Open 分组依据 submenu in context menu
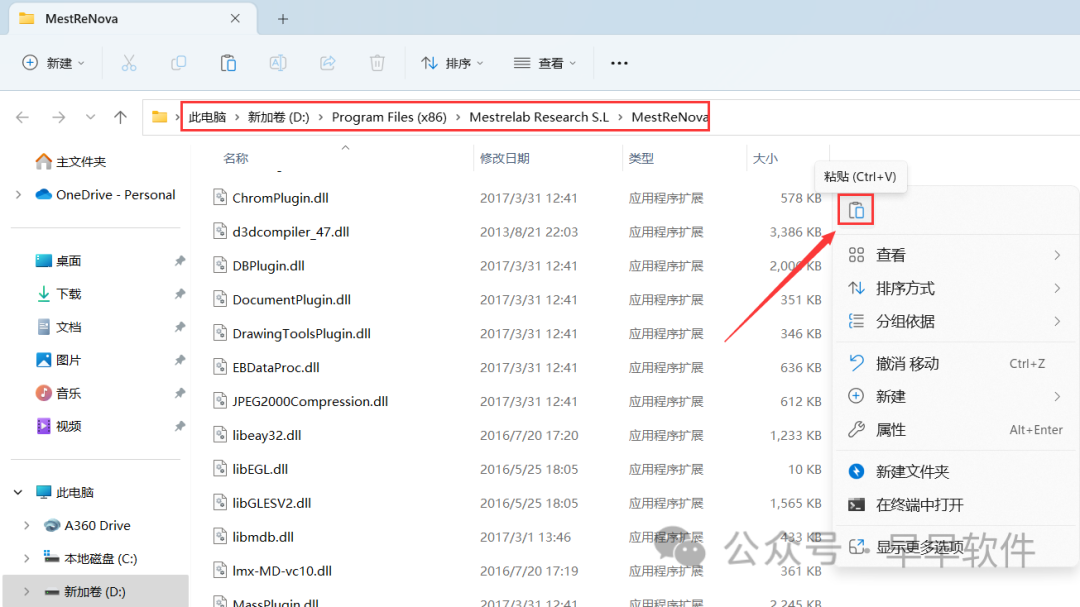 (x=905, y=321)
